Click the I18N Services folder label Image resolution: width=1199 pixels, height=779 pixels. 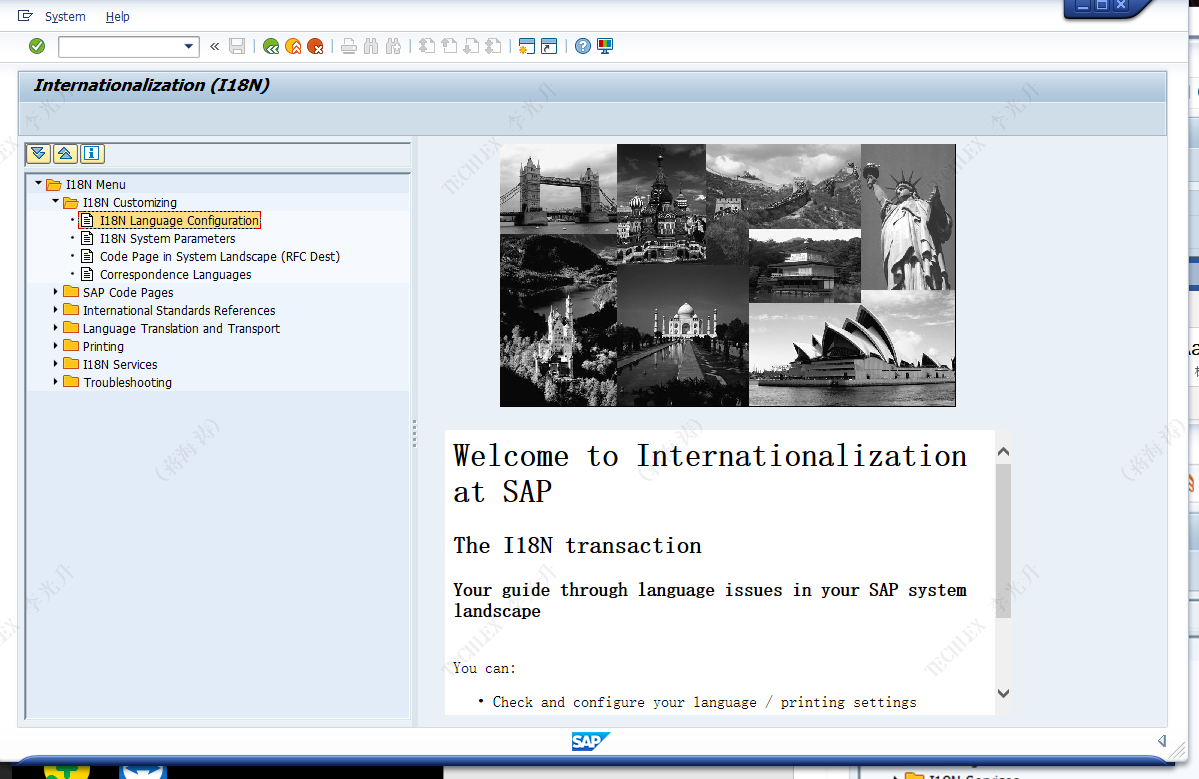coord(120,365)
